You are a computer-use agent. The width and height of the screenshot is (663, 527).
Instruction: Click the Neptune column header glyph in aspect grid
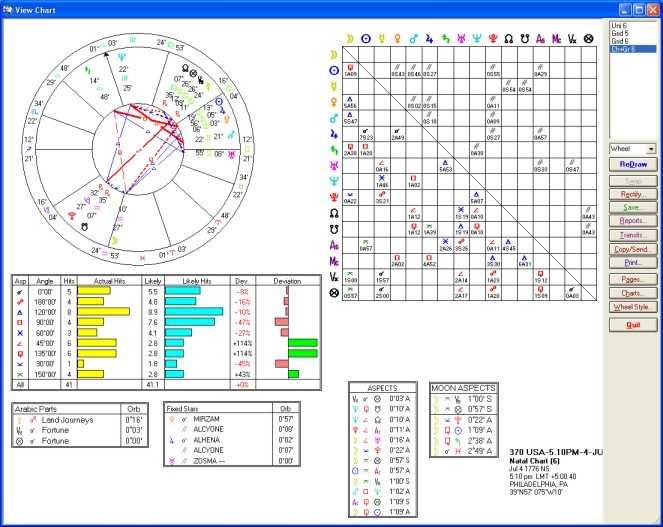tap(477, 39)
